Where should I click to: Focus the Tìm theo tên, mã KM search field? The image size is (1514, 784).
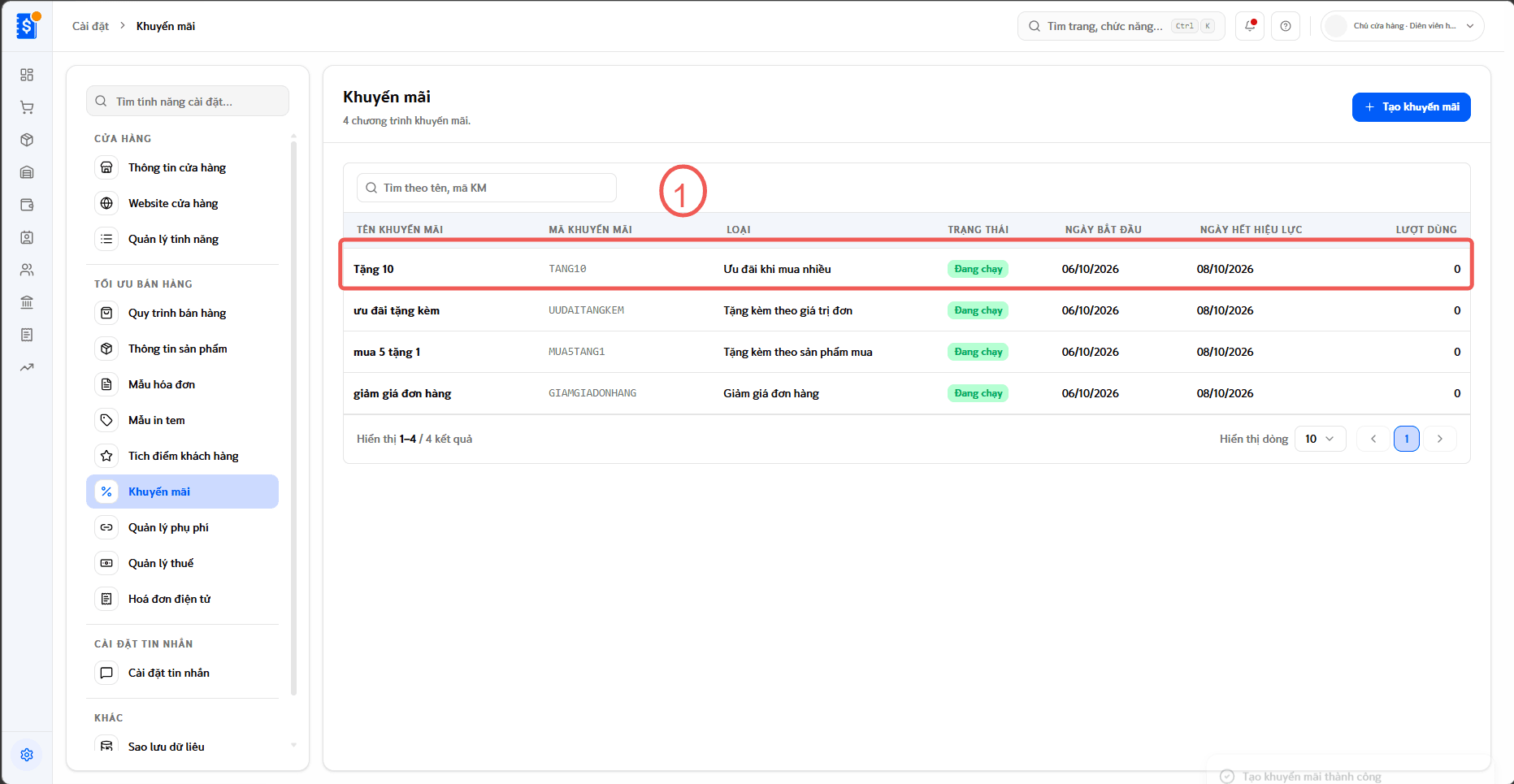[x=487, y=188]
